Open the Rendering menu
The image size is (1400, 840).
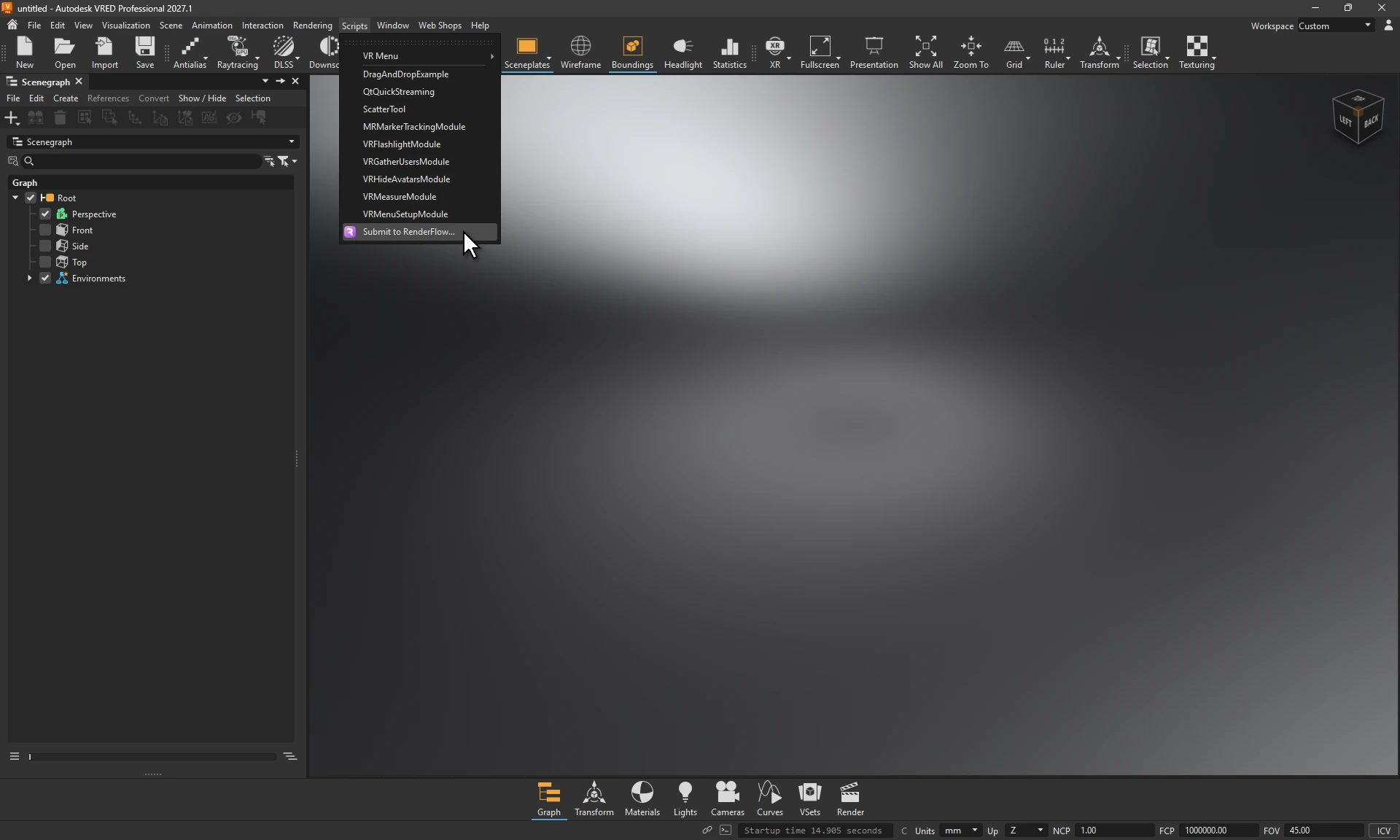tap(312, 26)
